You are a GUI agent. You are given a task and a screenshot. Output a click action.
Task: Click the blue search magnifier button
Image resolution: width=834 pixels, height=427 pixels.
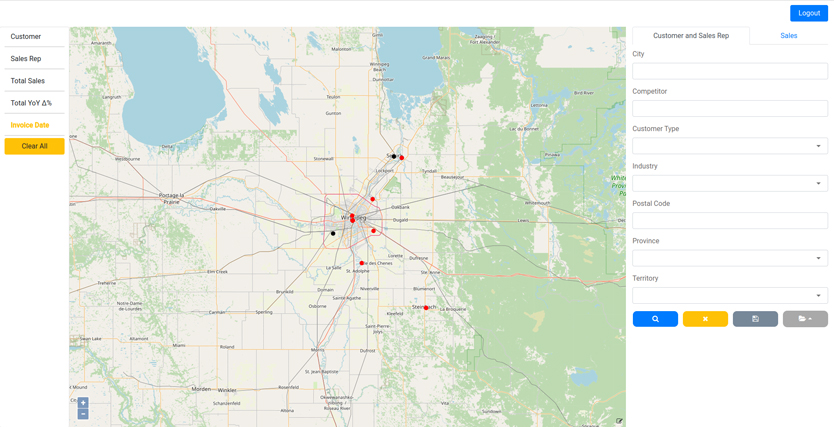[x=655, y=319]
